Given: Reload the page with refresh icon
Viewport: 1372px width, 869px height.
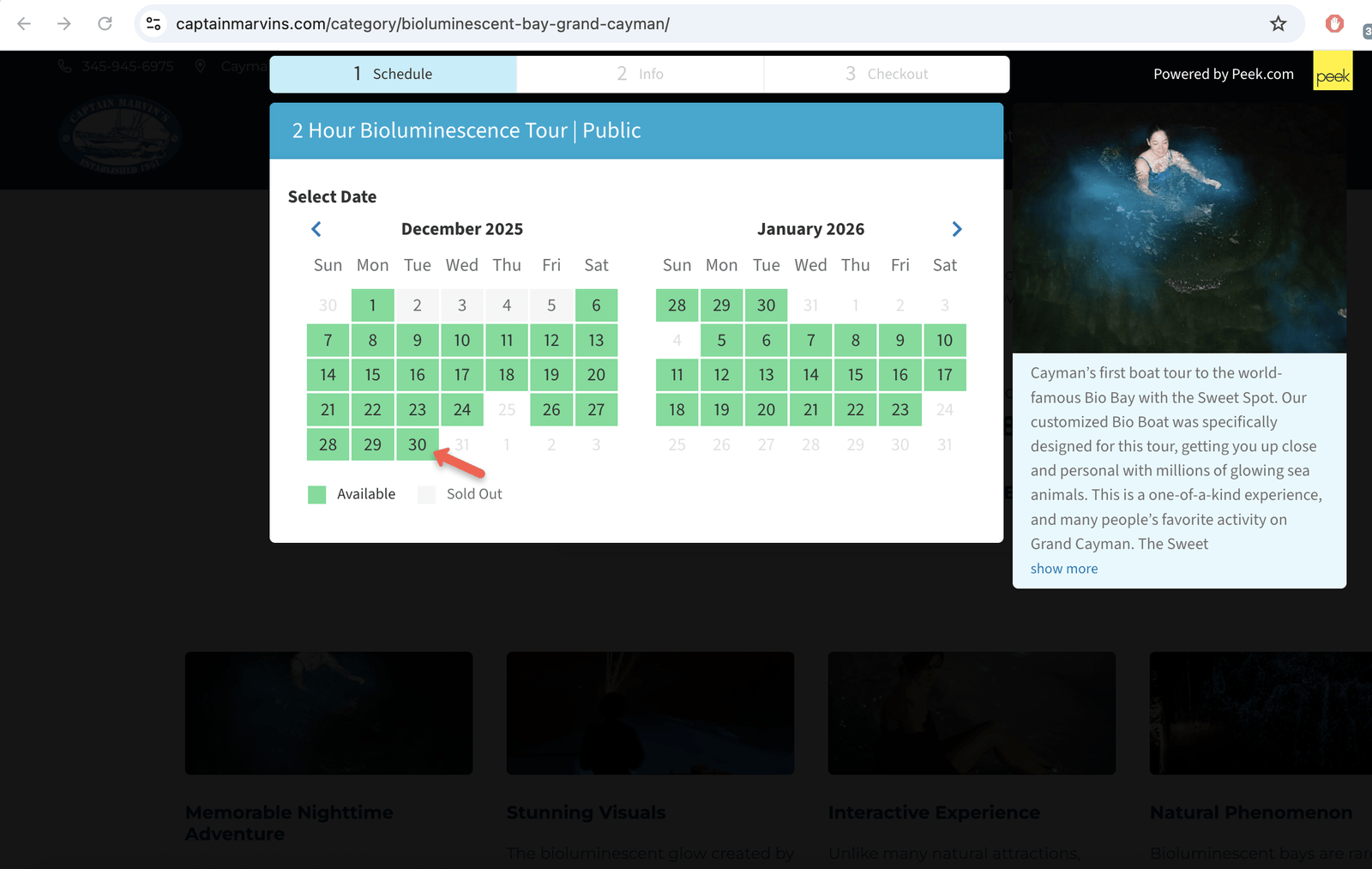Looking at the screenshot, I should click(x=105, y=24).
